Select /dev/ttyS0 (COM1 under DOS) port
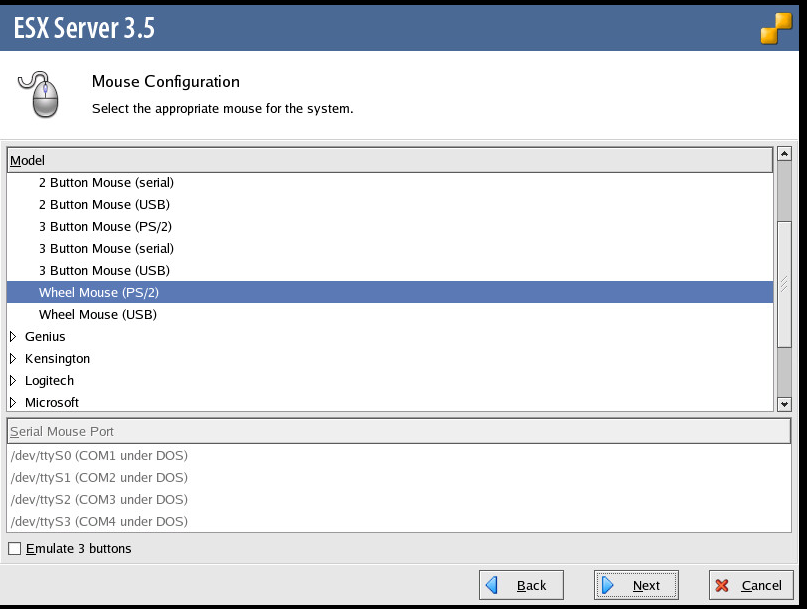Screen dimensions: 807x609 pos(99,456)
